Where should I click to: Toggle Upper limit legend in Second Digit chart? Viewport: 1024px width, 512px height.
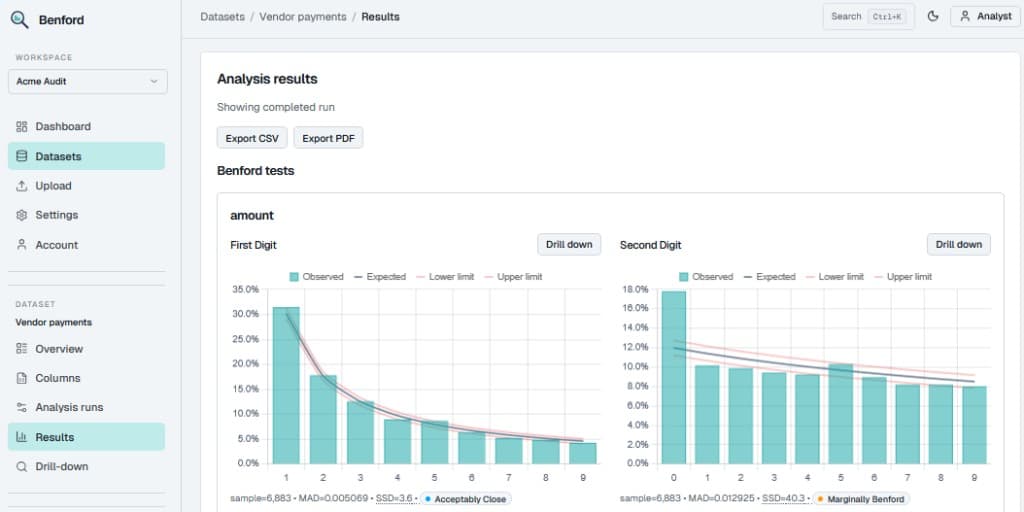coord(903,277)
